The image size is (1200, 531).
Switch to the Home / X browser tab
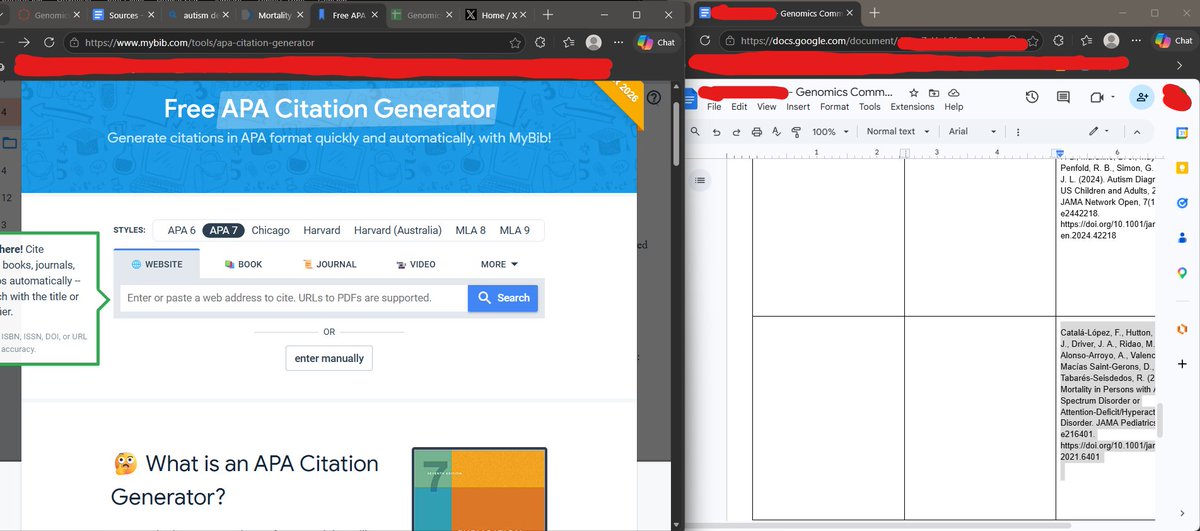pyautogui.click(x=499, y=15)
